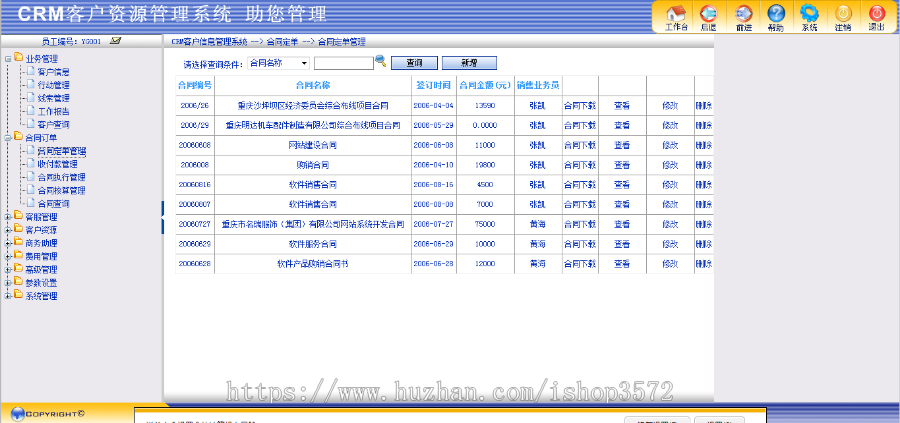Select 合同定单管理 in the sidebar tree
Image resolution: width=900 pixels, height=423 pixels.
pyautogui.click(x=61, y=152)
